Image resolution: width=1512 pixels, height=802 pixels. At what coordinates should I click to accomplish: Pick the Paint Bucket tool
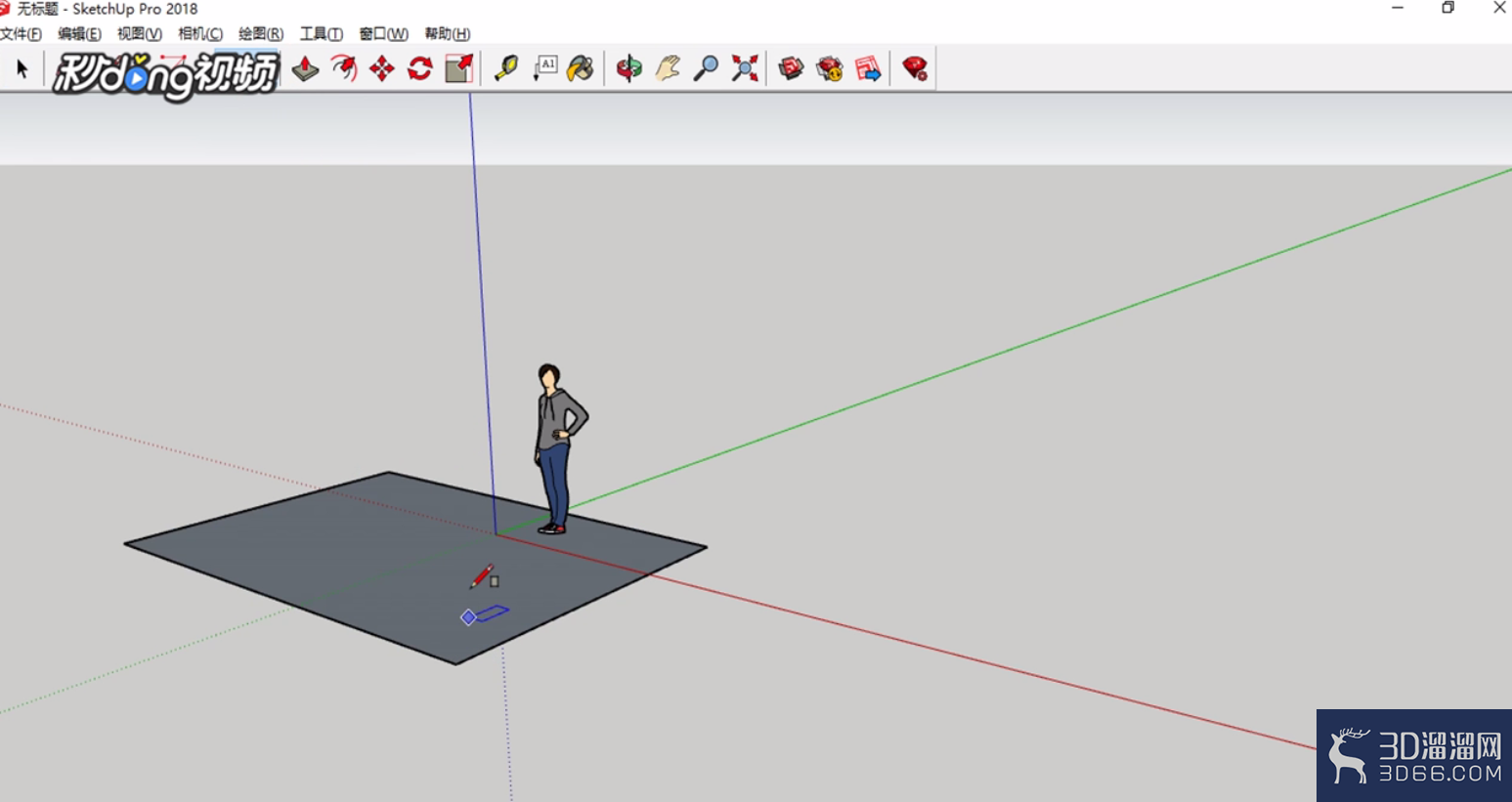(x=582, y=68)
